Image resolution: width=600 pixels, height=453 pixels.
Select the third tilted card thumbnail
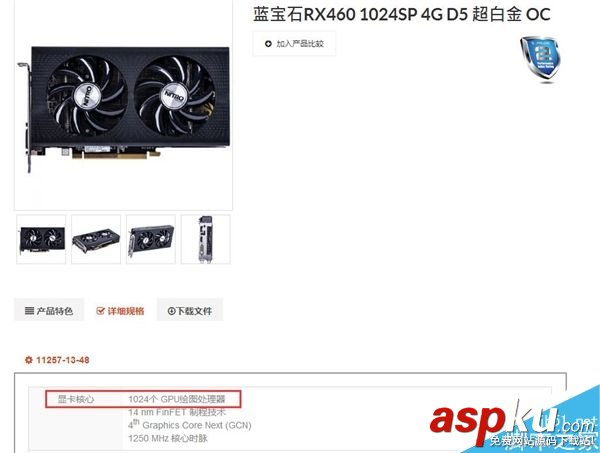151,239
